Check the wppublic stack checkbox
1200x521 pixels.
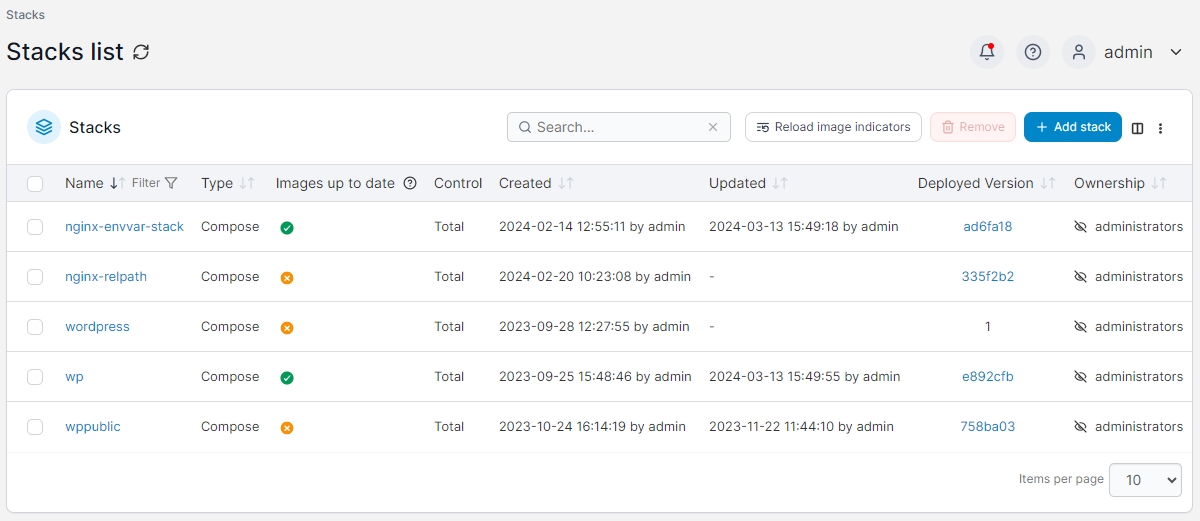[x=35, y=427]
